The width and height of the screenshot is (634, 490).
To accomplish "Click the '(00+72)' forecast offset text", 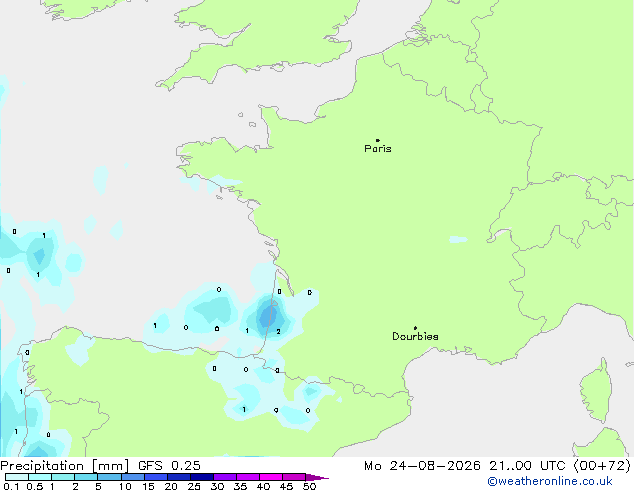I will 602,466.
